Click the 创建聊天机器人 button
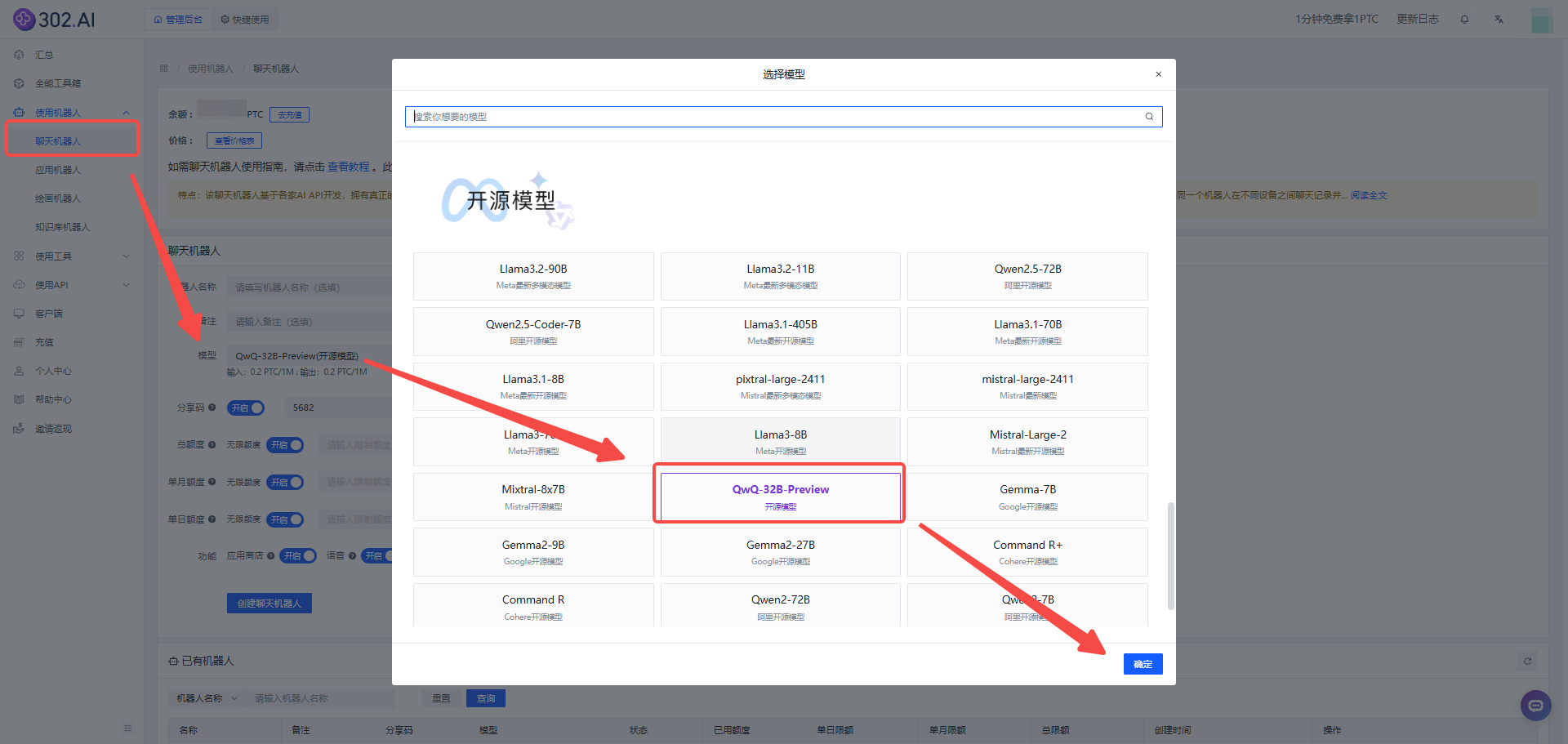The width and height of the screenshot is (1568, 744). pos(269,604)
